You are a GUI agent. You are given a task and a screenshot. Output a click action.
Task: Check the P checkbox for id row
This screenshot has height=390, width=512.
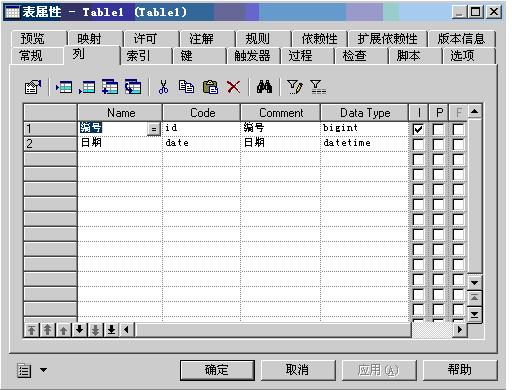point(438,129)
